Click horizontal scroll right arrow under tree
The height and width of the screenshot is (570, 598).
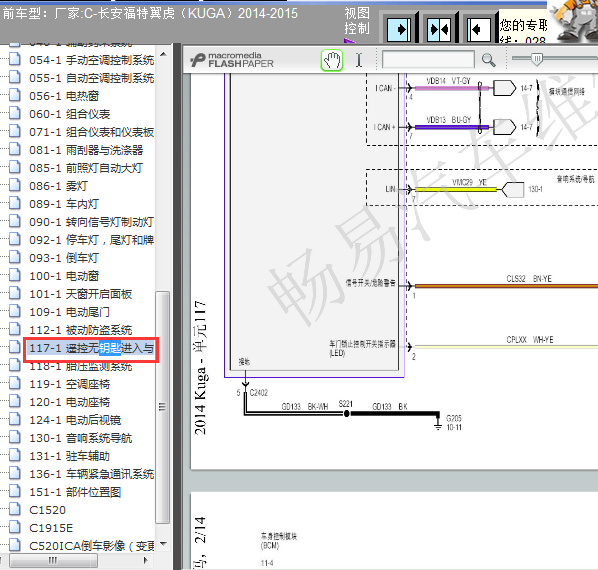(145, 560)
